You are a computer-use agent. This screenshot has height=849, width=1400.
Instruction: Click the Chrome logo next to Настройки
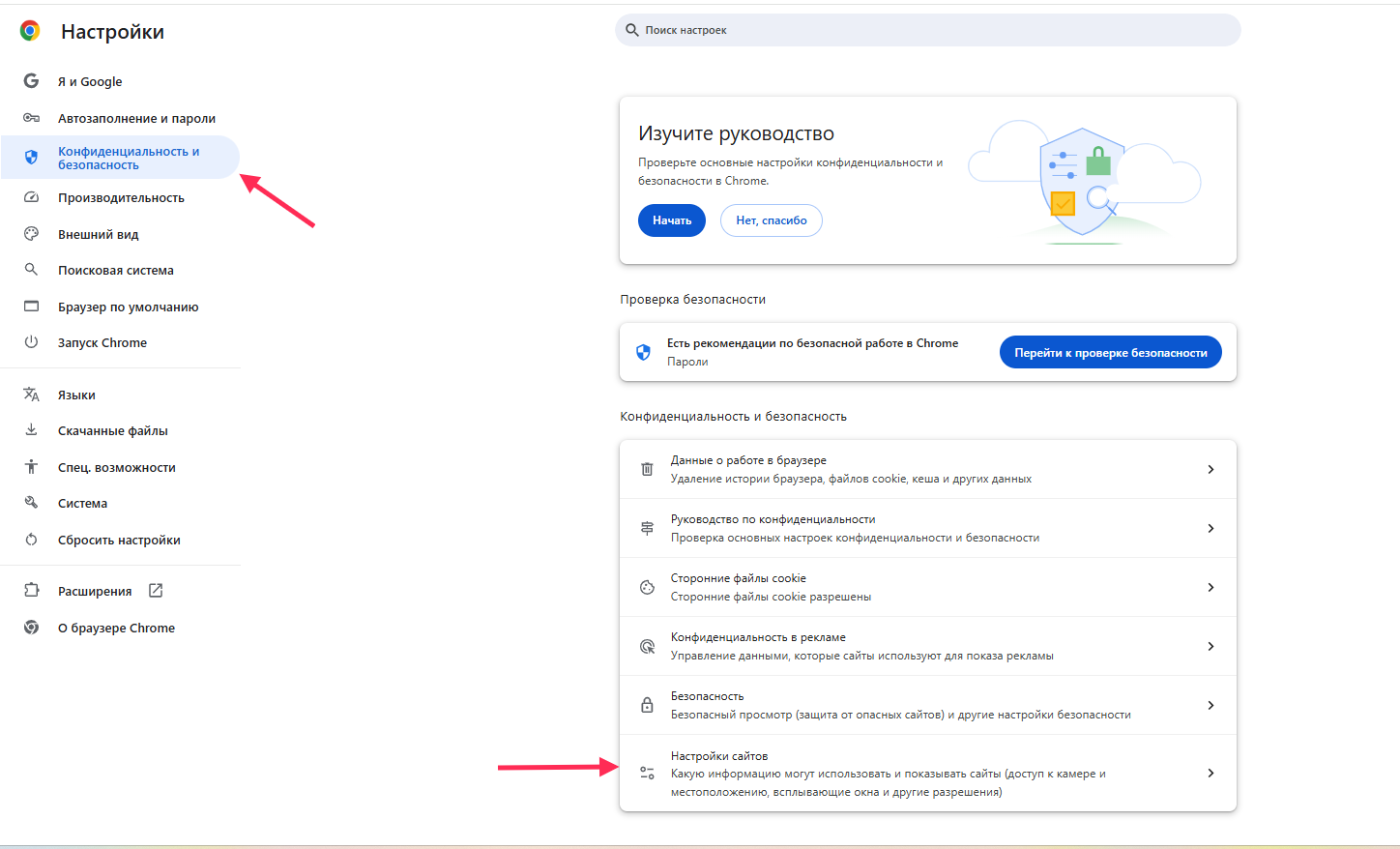[31, 31]
